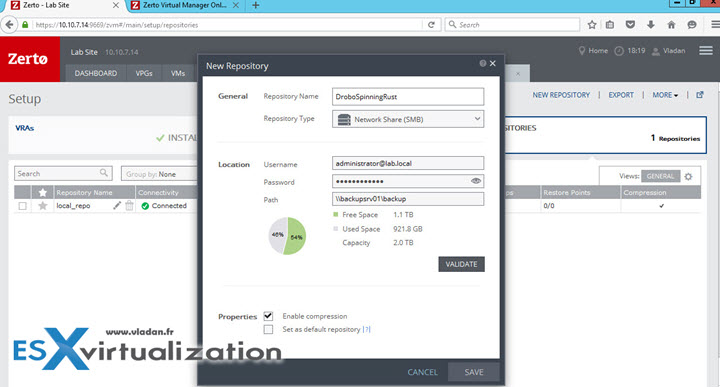This screenshot has height=387, width=720.
Task: Click the Home location pin icon
Action: (582, 50)
